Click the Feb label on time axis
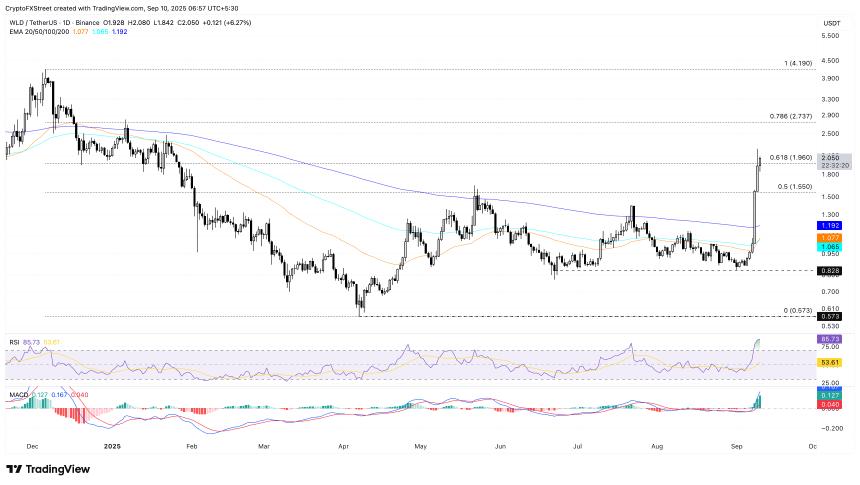860x485 pixels. pos(191,447)
